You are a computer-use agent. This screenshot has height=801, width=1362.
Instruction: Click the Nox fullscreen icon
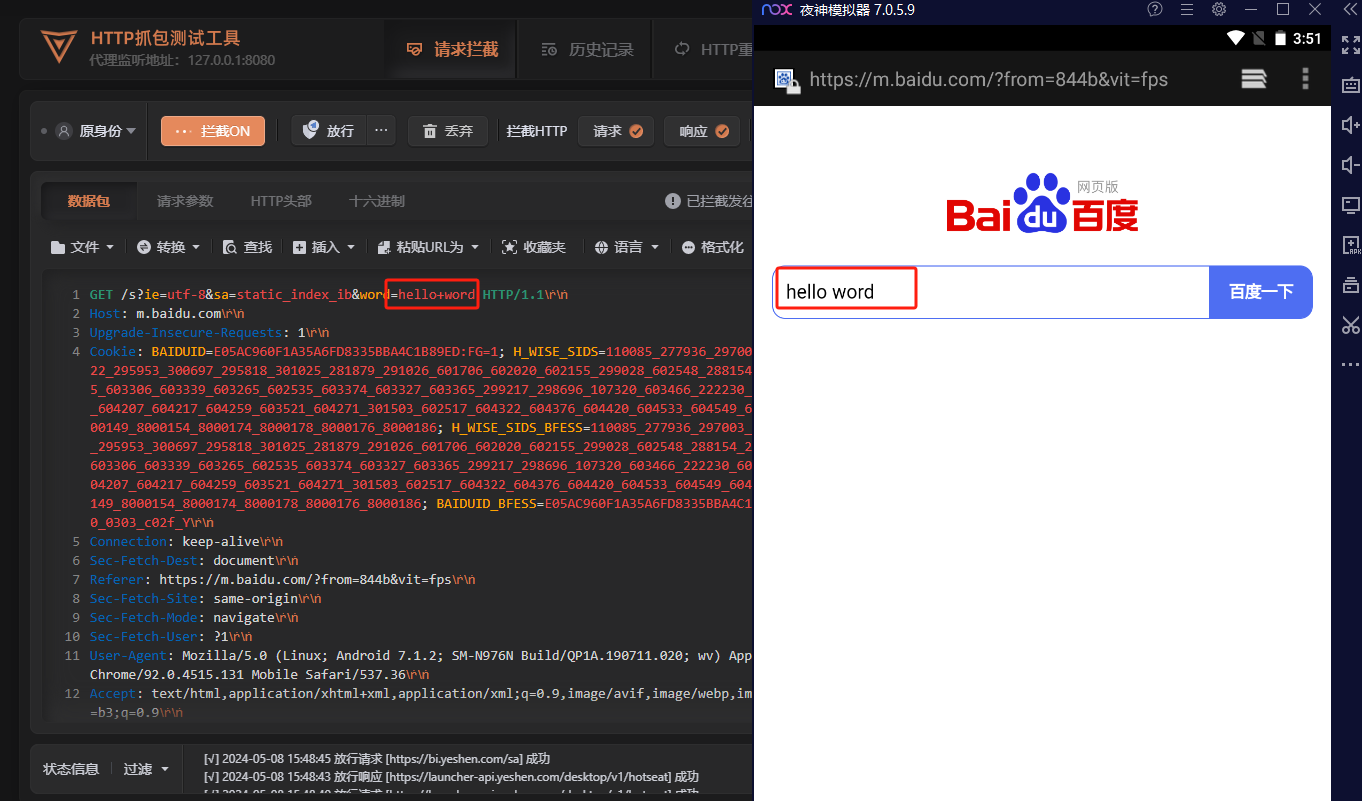pos(1350,45)
